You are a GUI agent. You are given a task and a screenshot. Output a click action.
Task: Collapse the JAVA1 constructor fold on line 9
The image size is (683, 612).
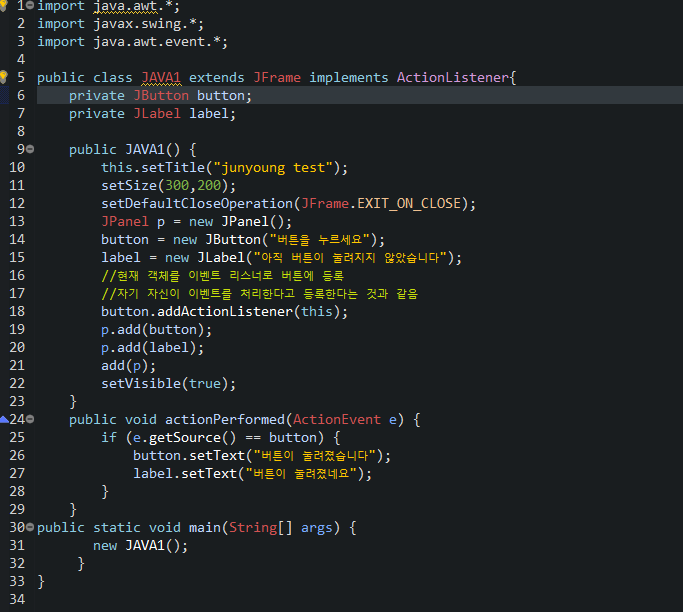pyautogui.click(x=30, y=149)
